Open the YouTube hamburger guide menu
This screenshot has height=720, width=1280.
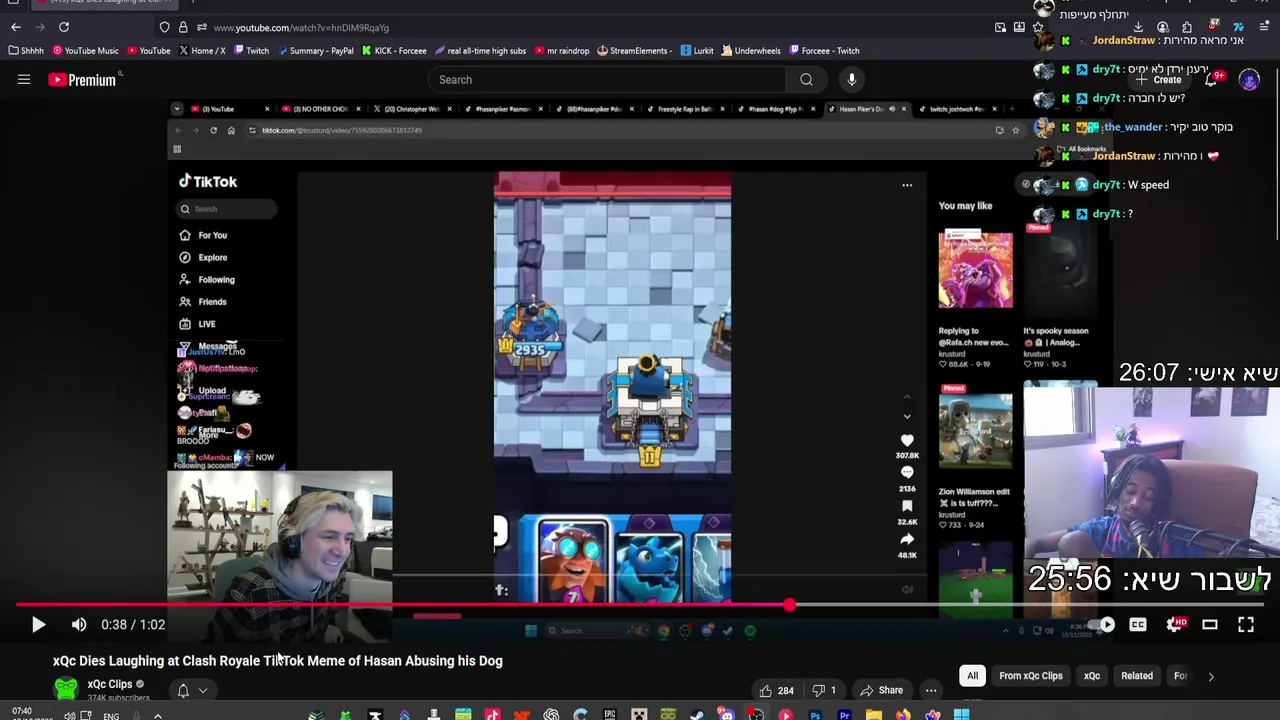[24, 80]
